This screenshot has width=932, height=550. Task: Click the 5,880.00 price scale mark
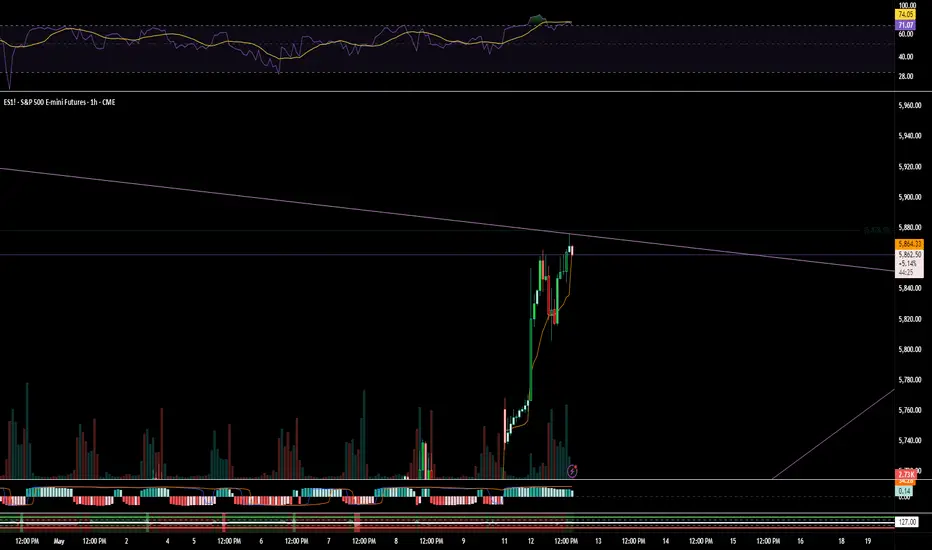909,227
